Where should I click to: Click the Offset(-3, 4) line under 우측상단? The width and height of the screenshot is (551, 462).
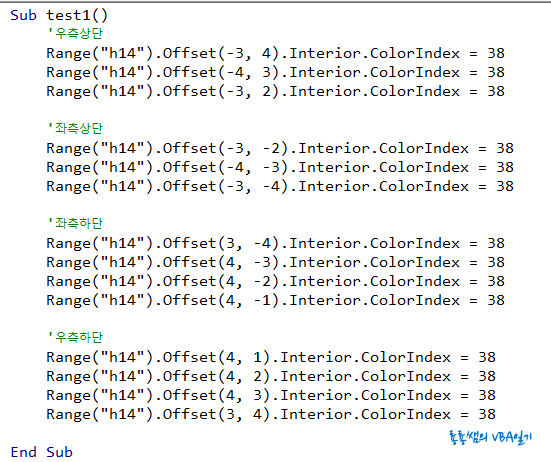coord(276,53)
